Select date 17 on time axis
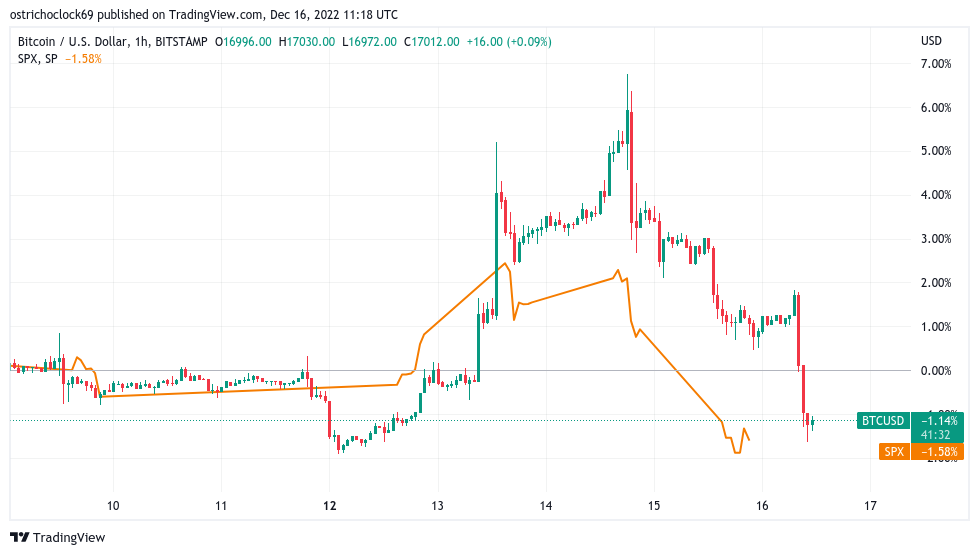Image resolution: width=979 pixels, height=555 pixels. coord(869,505)
